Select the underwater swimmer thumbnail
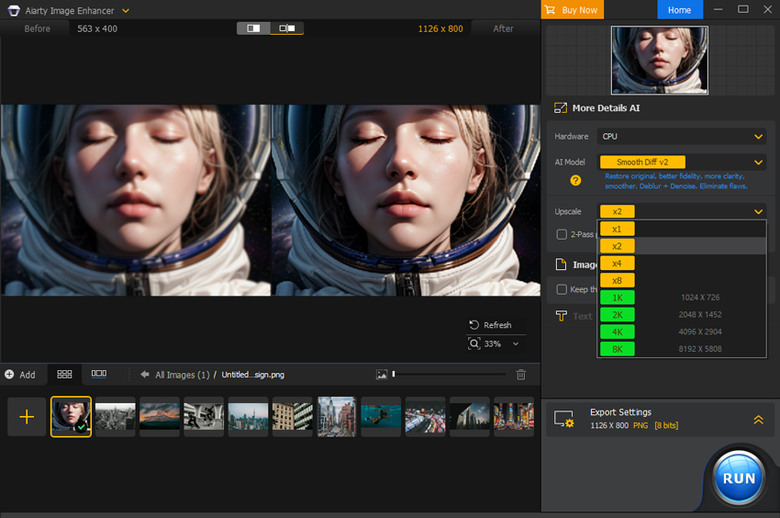 381,416
